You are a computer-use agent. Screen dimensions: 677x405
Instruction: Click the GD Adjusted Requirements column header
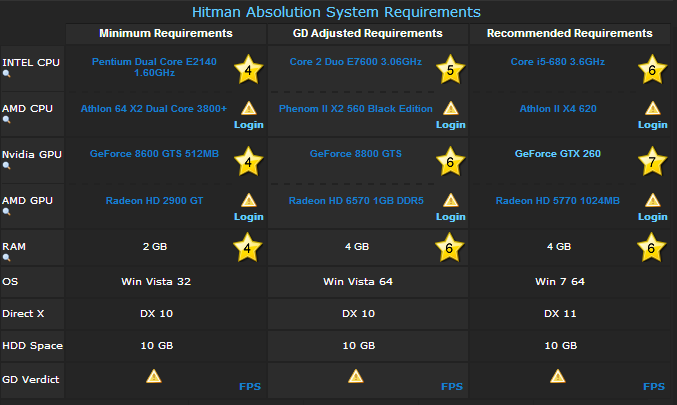coord(368,33)
